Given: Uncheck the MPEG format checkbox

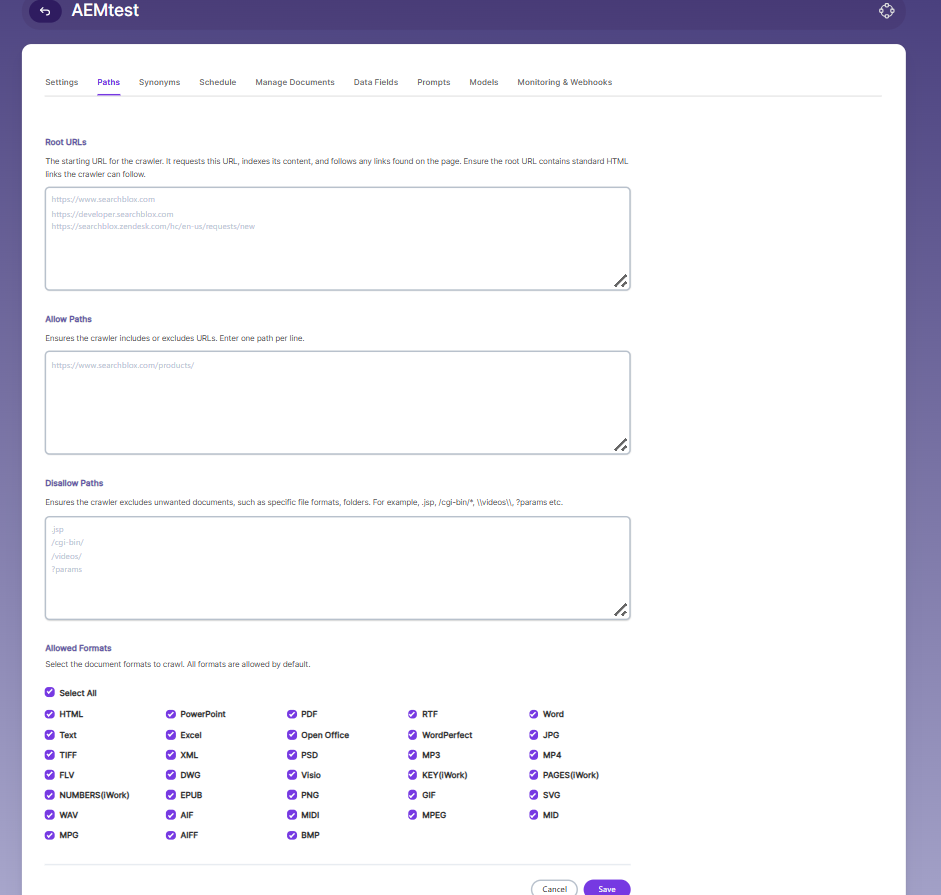Looking at the screenshot, I should [x=412, y=815].
